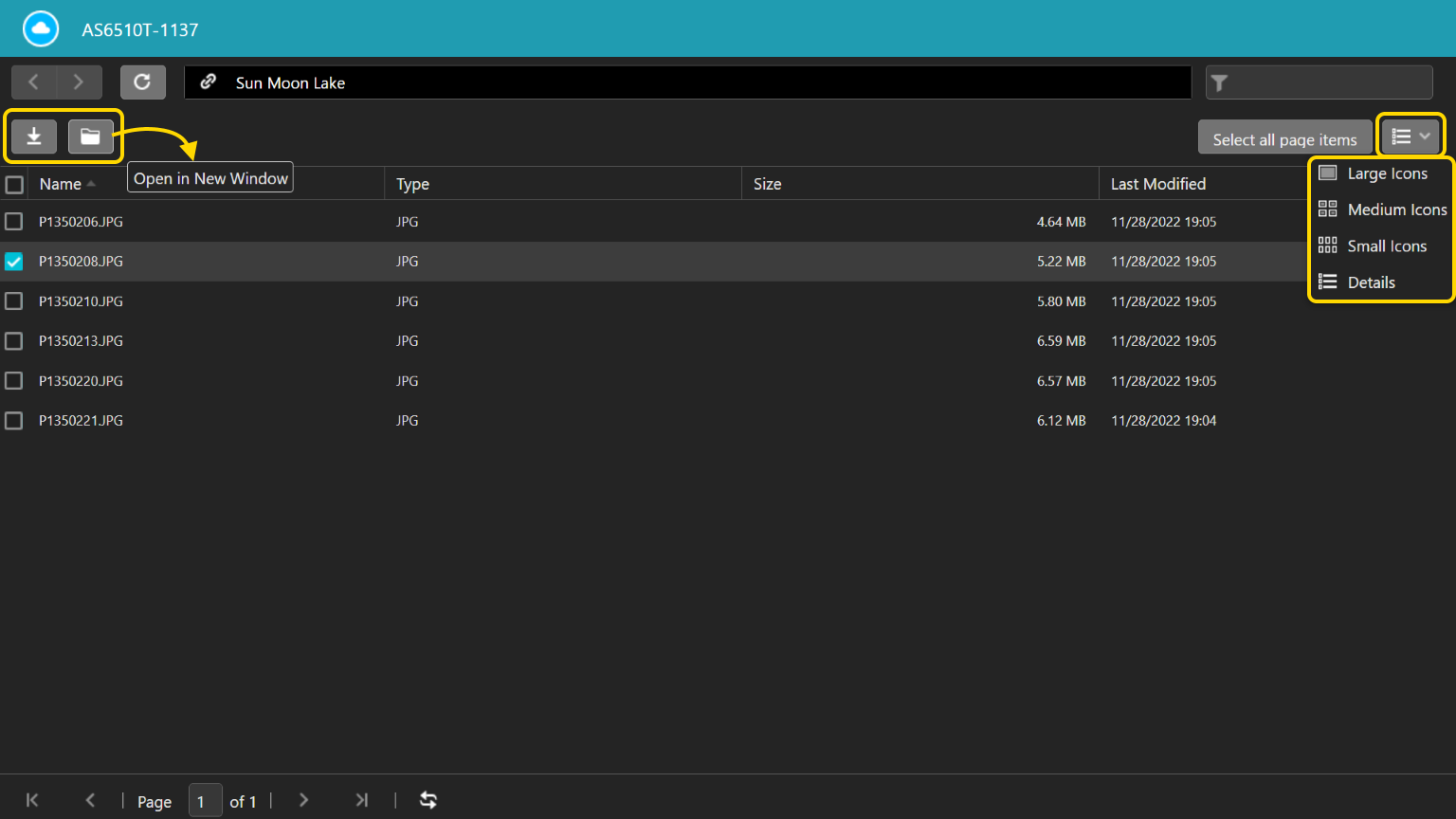Click the refresh button in the toolbar
This screenshot has width=1456, height=819.
pyautogui.click(x=142, y=82)
